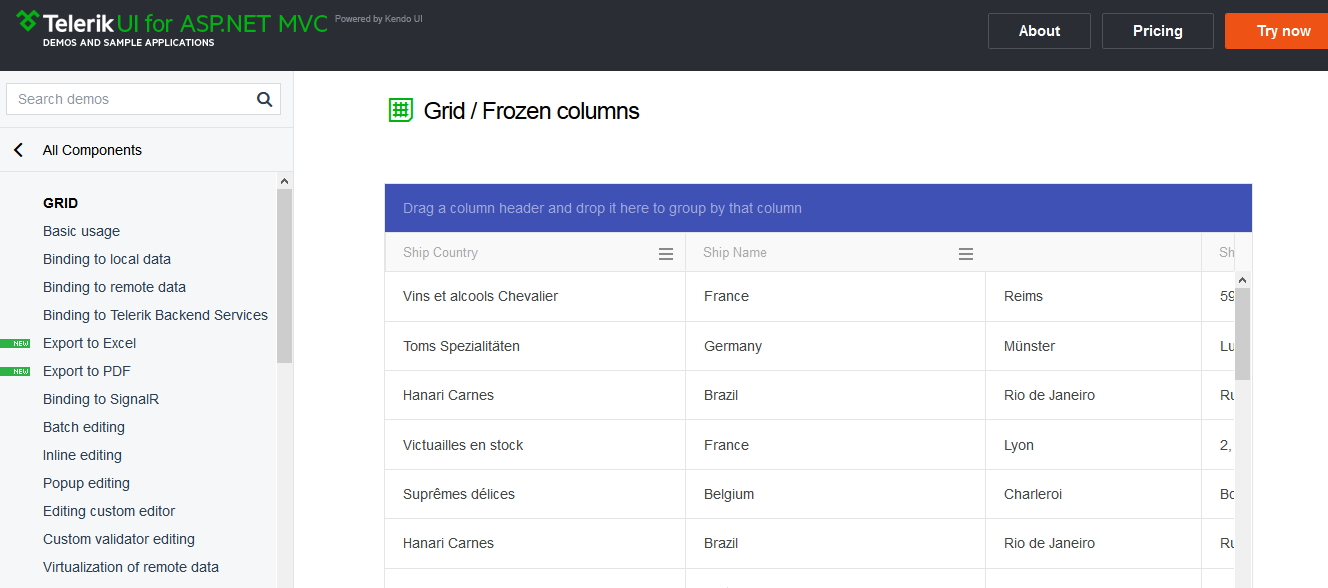Click the search magnifier icon
Viewport: 1328px width, 588px height.
pos(264,99)
